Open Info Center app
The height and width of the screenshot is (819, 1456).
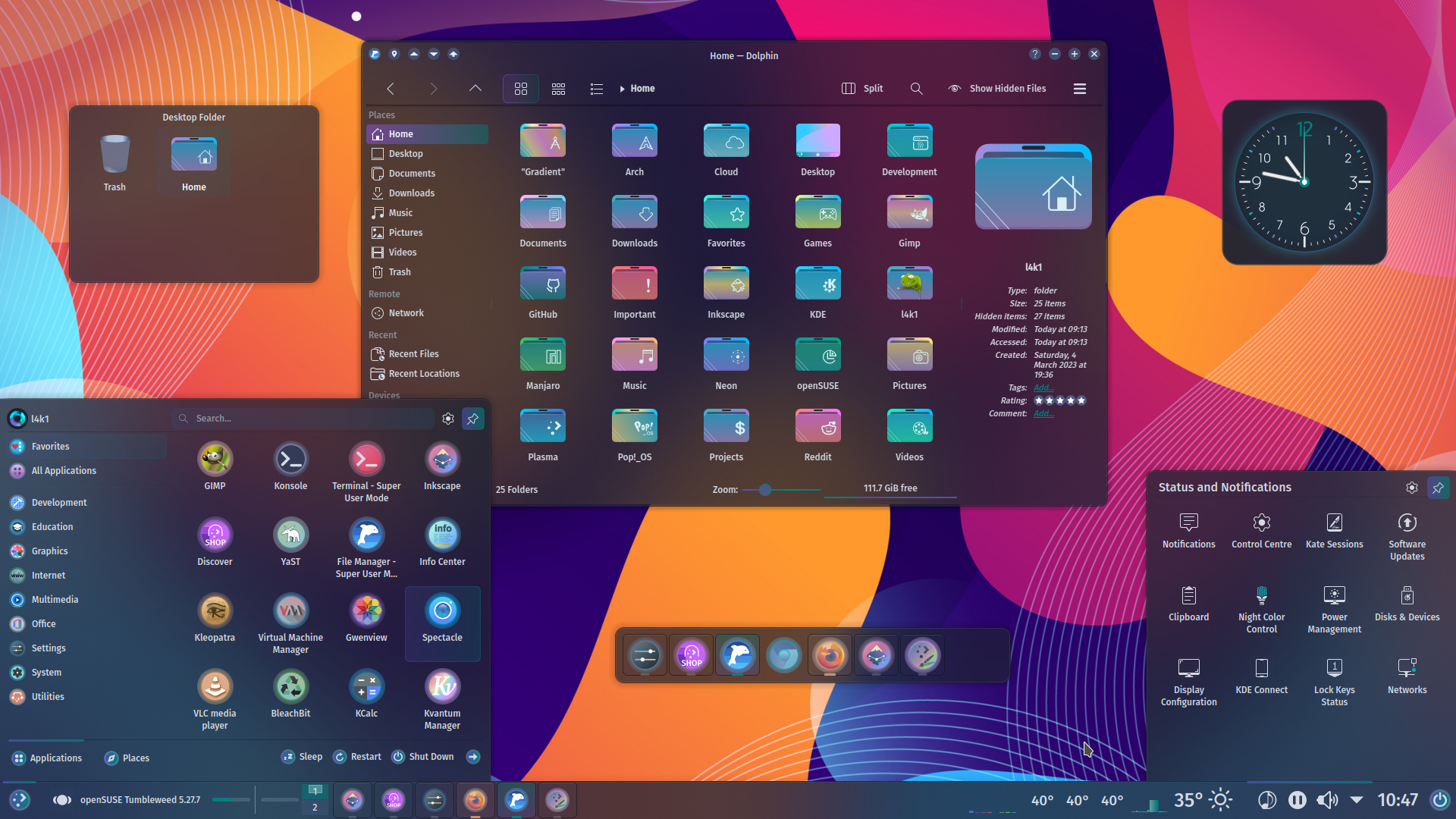[x=442, y=535]
